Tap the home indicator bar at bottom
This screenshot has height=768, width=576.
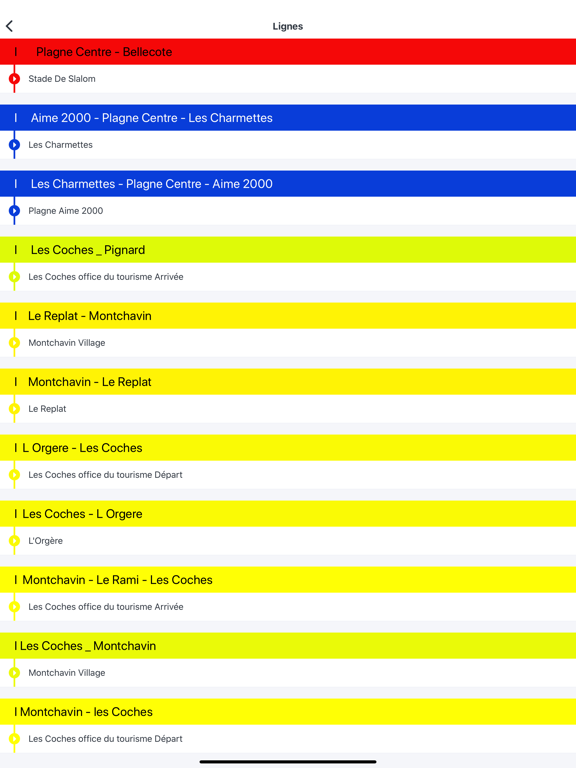(x=288, y=762)
